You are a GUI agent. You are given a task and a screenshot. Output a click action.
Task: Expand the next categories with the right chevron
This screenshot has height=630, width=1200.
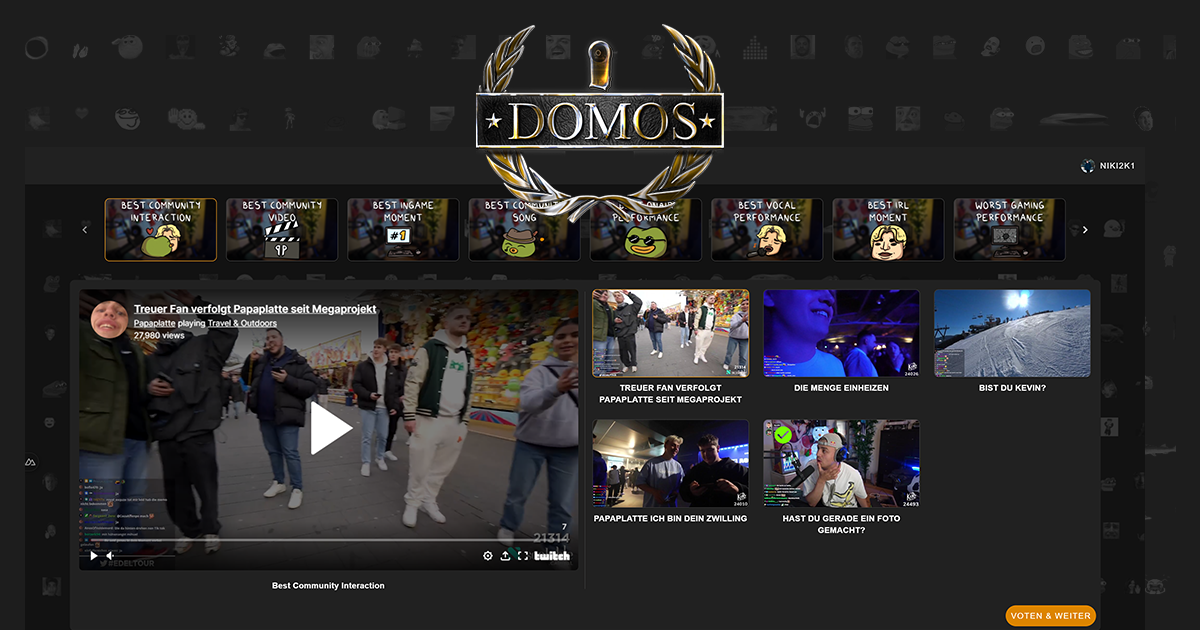[1085, 229]
